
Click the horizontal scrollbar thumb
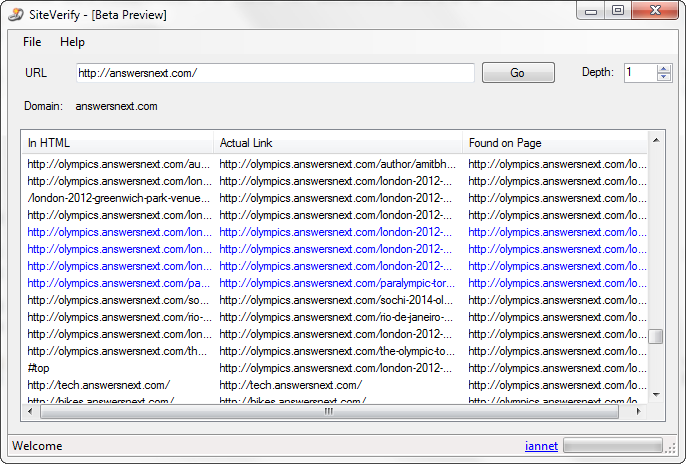pyautogui.click(x=329, y=411)
